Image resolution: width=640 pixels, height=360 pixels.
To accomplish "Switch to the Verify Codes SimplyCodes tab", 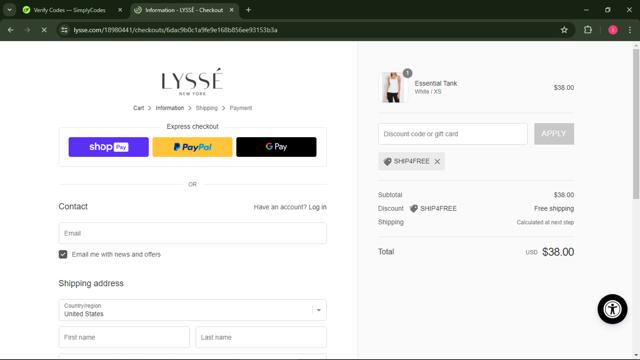I will 69,10.
